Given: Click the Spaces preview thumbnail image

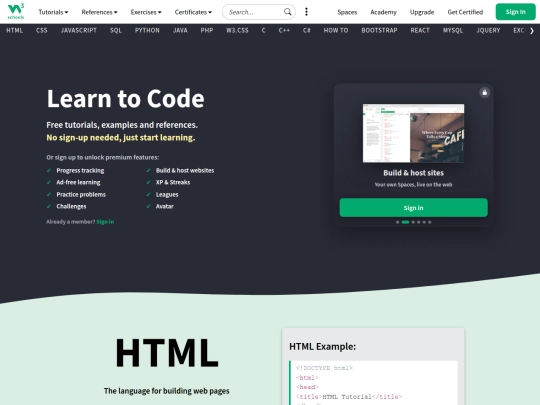Looking at the screenshot, I should click(413, 133).
